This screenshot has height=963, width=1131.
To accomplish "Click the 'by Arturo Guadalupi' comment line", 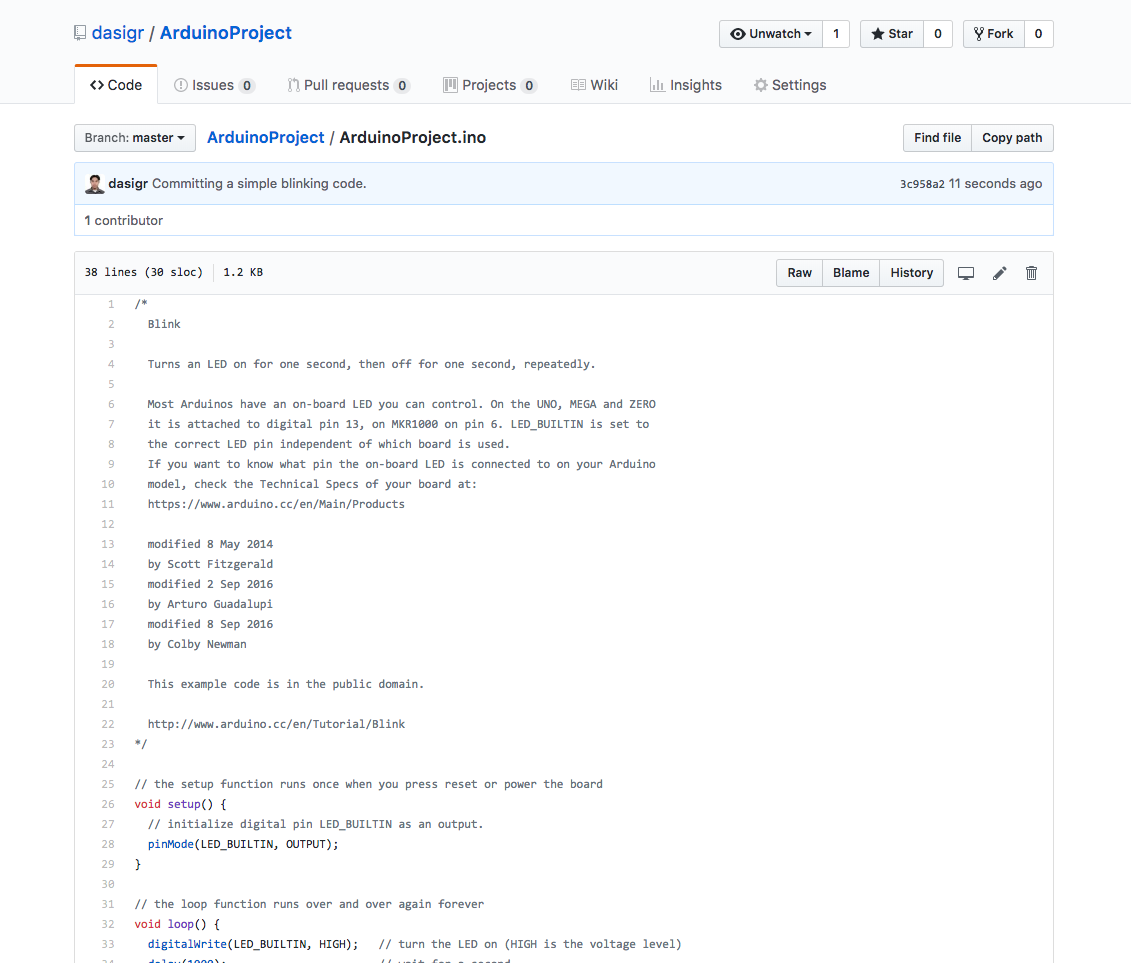I will (211, 604).
